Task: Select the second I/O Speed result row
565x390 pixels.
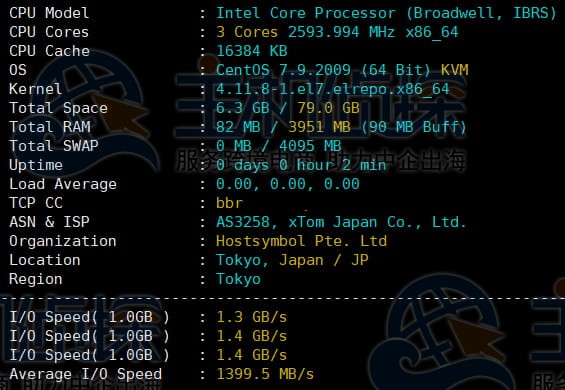Action: [x=148, y=336]
